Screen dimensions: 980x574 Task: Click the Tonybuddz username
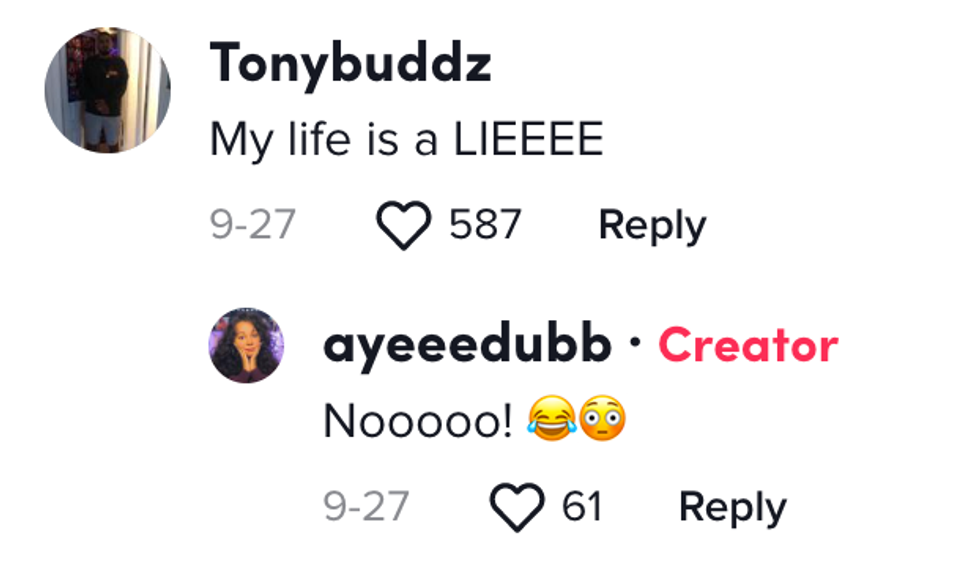click(x=350, y=65)
